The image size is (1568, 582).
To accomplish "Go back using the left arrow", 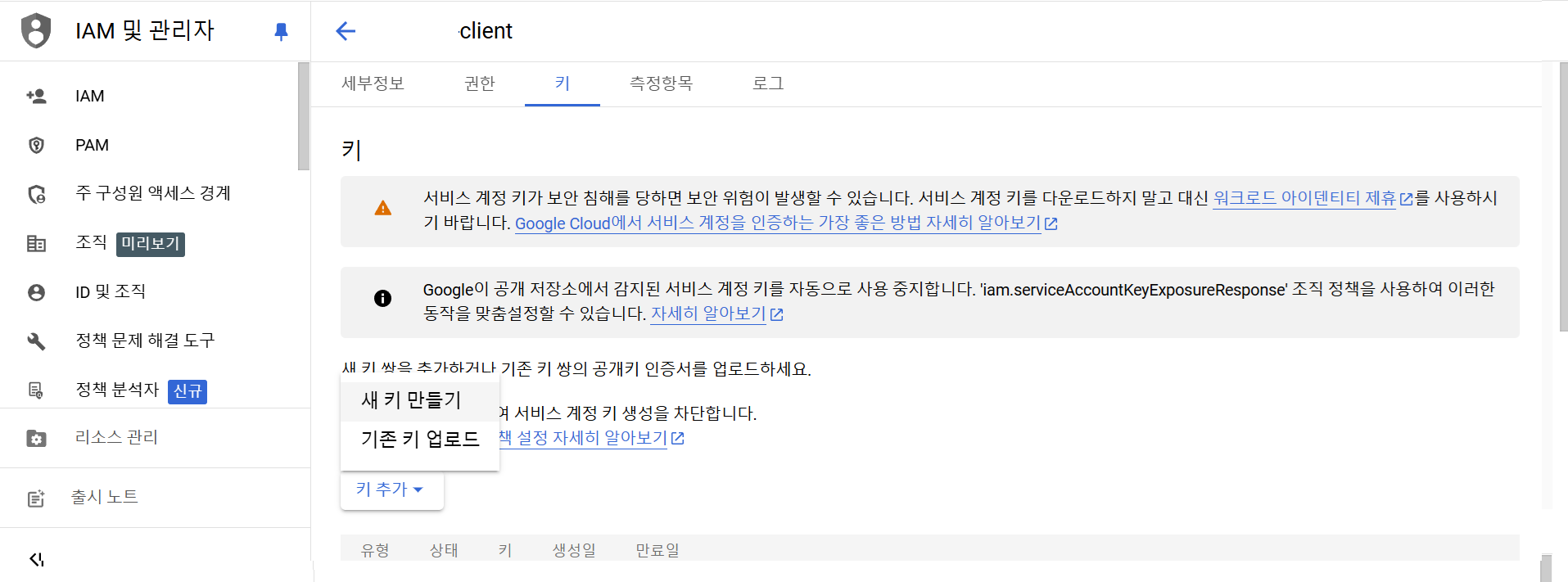I will click(x=346, y=31).
